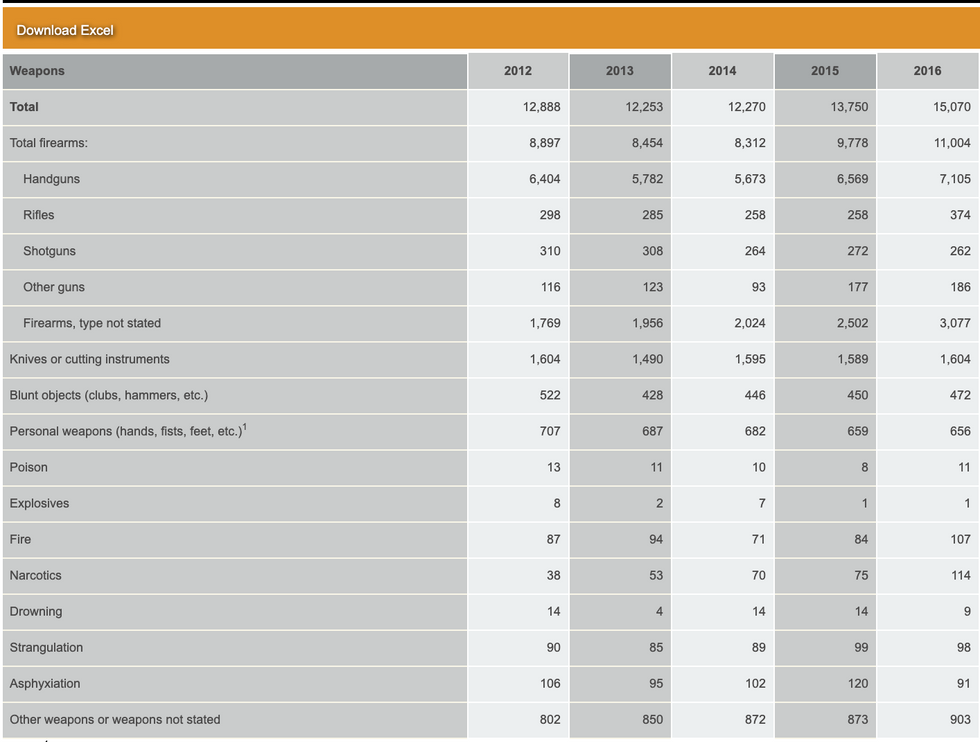Image resolution: width=980 pixels, height=742 pixels.
Task: Select firearms not stated value 3,077
Action: (955, 323)
